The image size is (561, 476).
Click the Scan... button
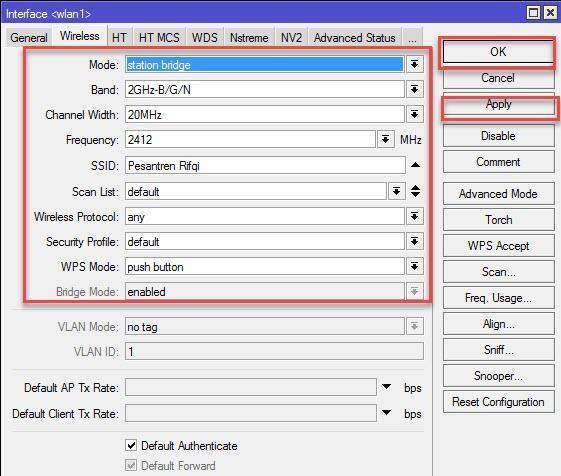click(499, 272)
